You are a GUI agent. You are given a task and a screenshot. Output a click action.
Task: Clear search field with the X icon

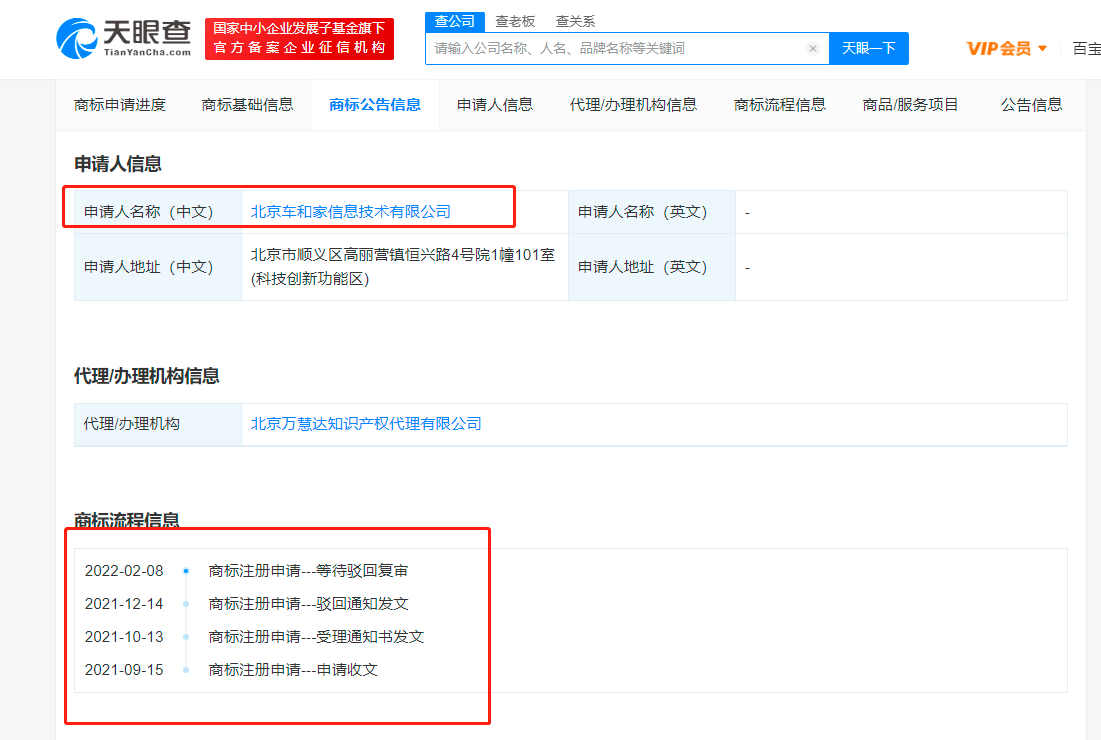[812, 48]
